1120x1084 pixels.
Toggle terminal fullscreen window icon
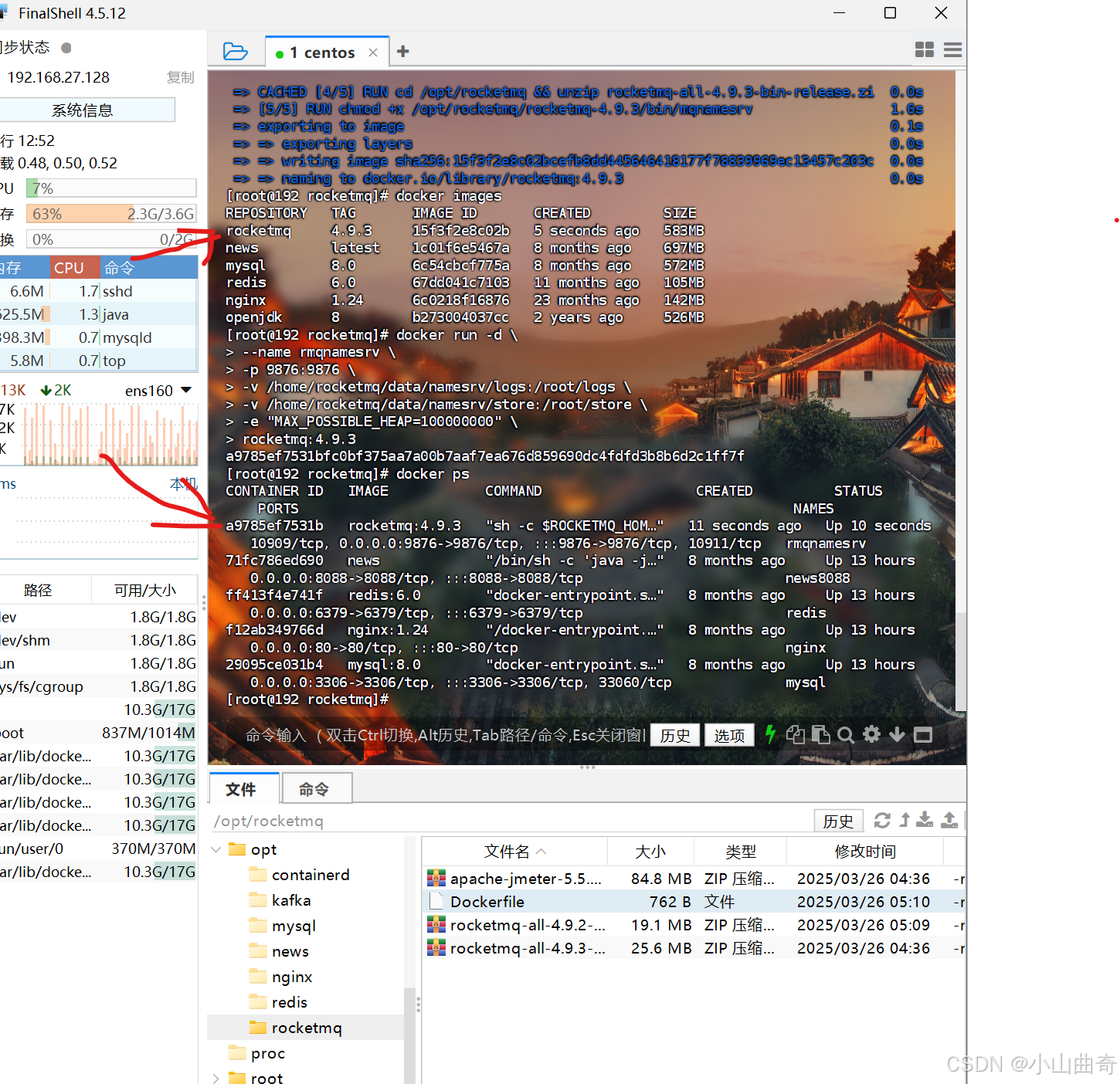pyautogui.click(x=923, y=734)
